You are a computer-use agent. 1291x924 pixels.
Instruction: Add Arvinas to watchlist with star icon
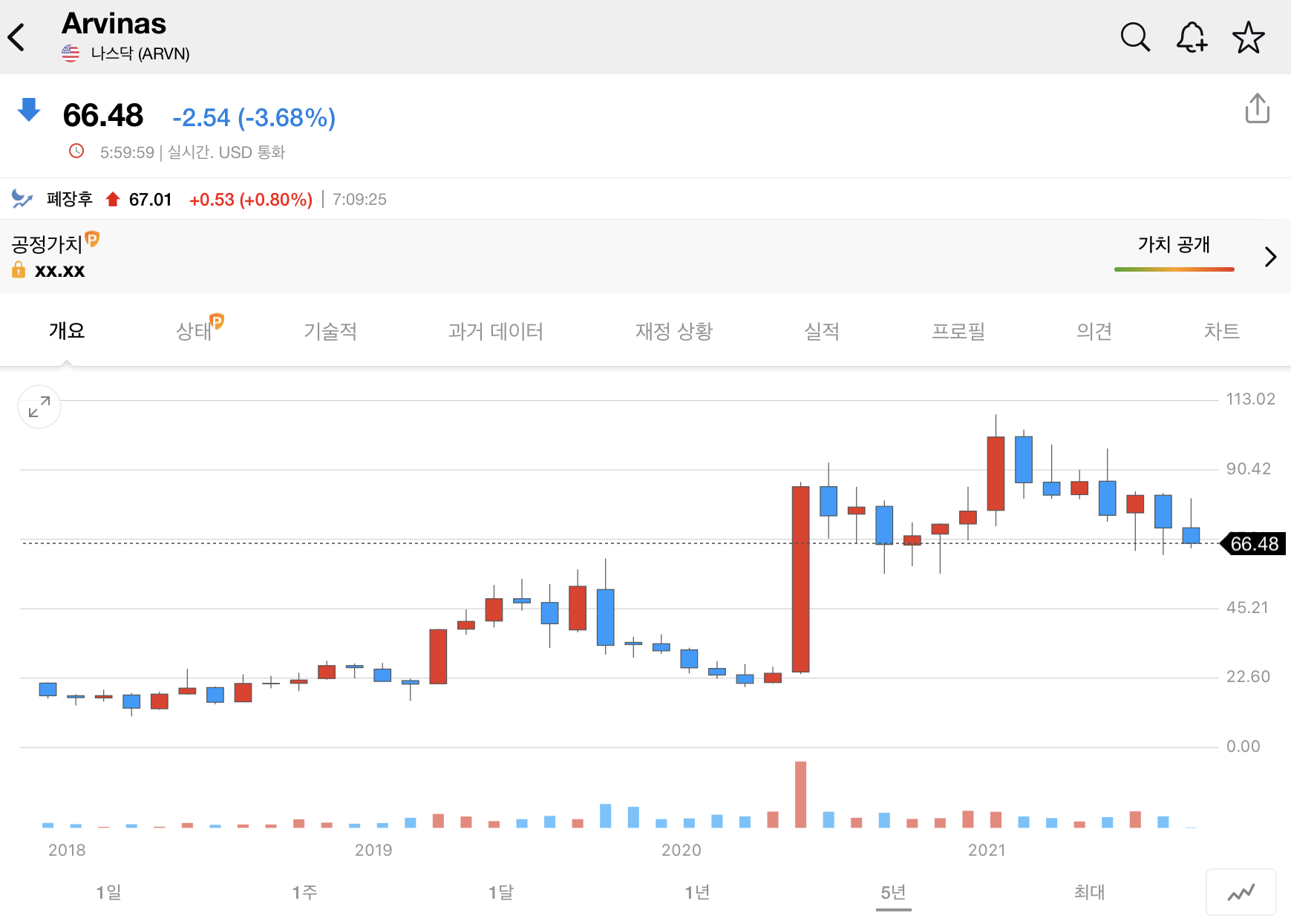[x=1249, y=37]
